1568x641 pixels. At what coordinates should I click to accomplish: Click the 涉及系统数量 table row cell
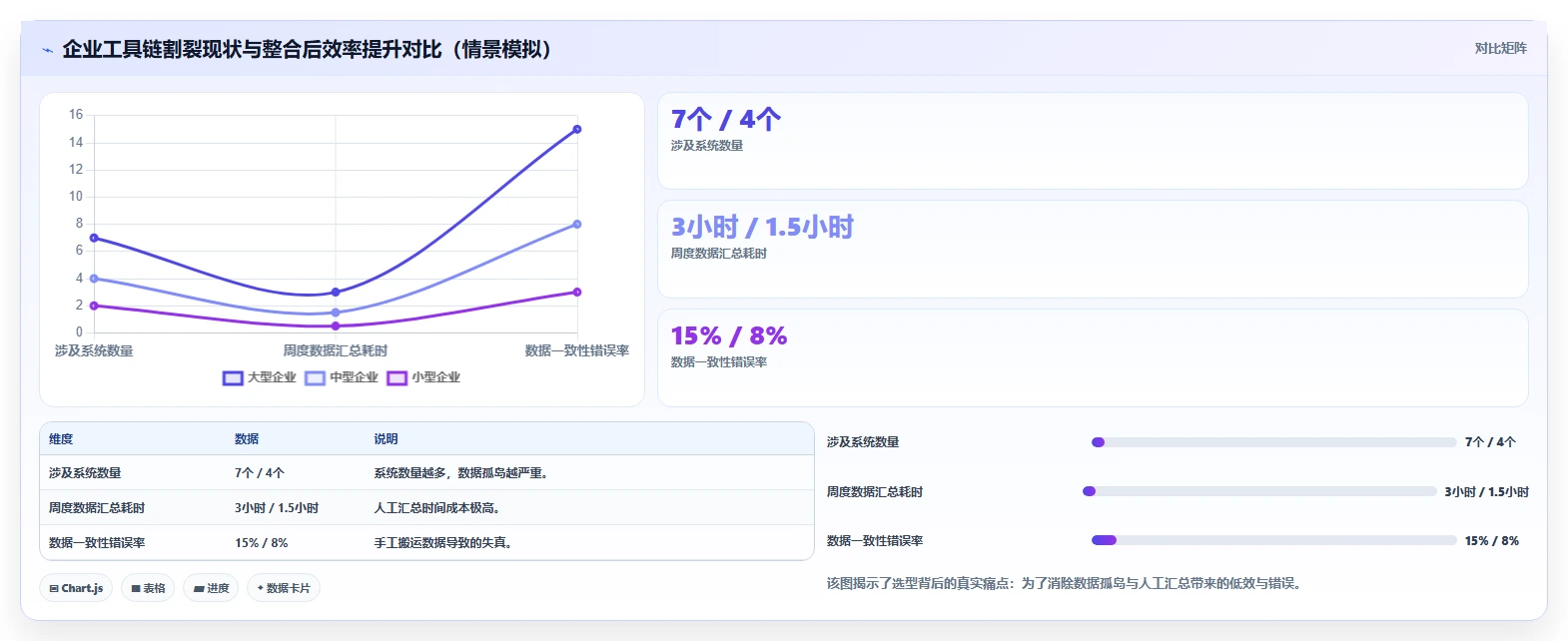[x=85, y=473]
